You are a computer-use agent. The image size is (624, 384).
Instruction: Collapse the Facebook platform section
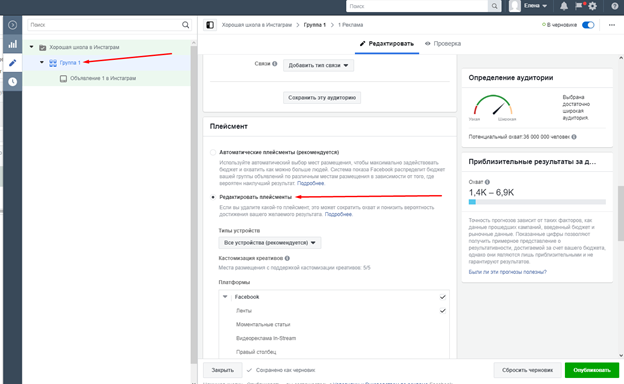[225, 297]
